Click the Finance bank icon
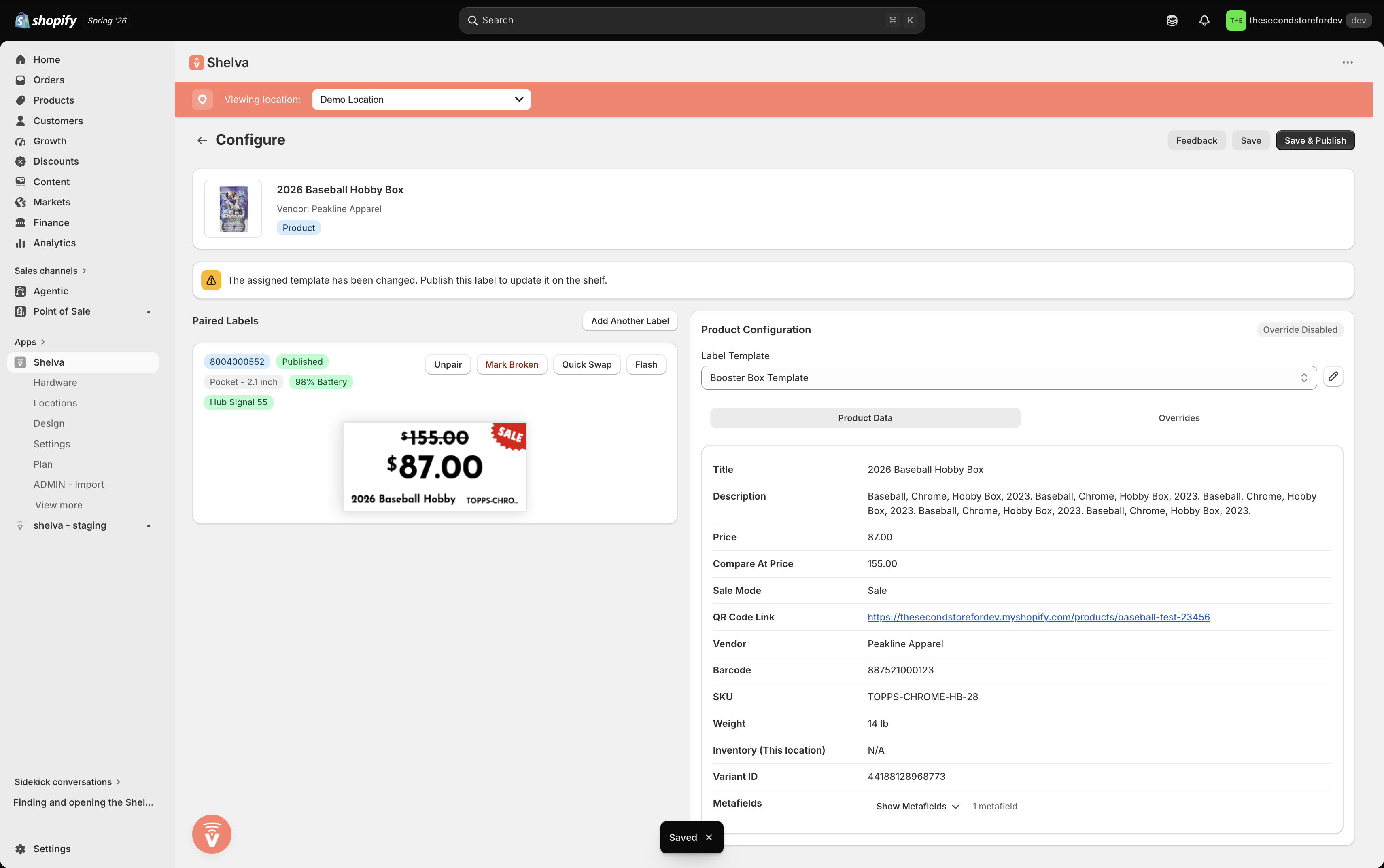The height and width of the screenshot is (868, 1384). pyautogui.click(x=21, y=223)
